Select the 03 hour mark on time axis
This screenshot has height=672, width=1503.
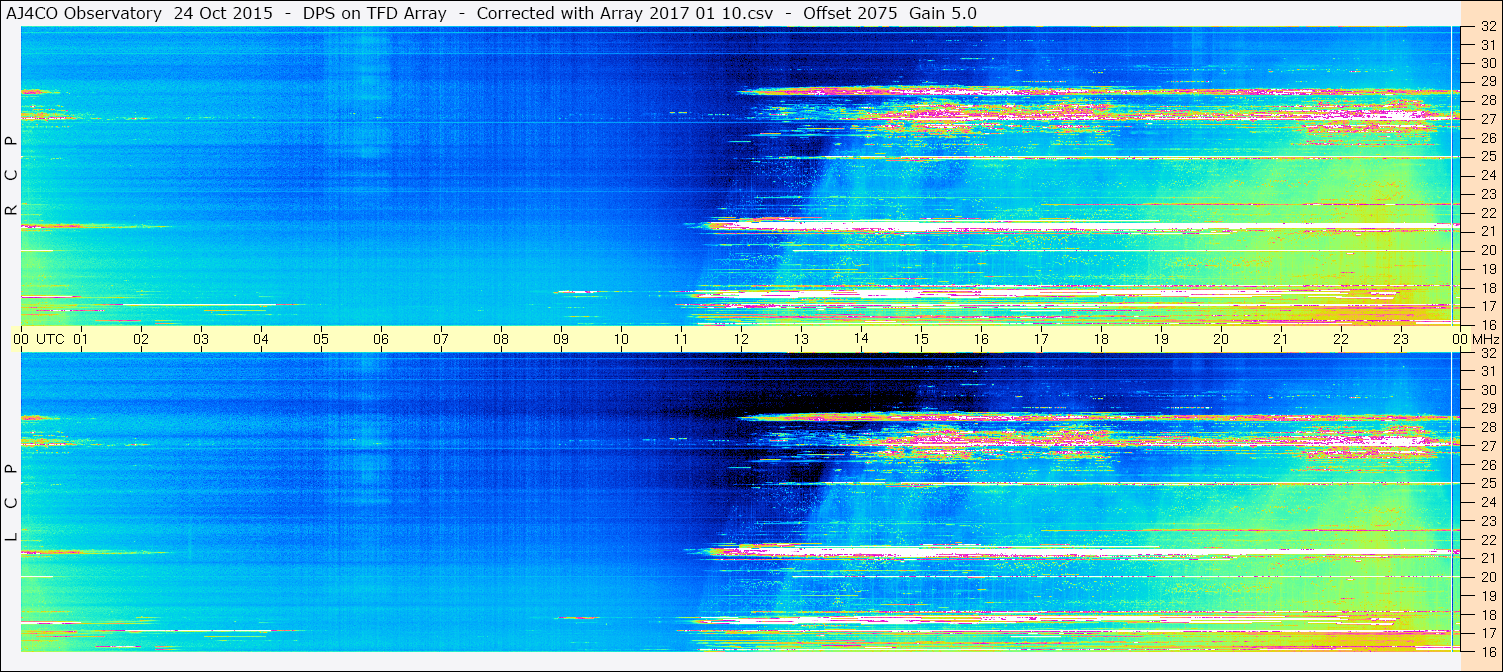coord(201,339)
